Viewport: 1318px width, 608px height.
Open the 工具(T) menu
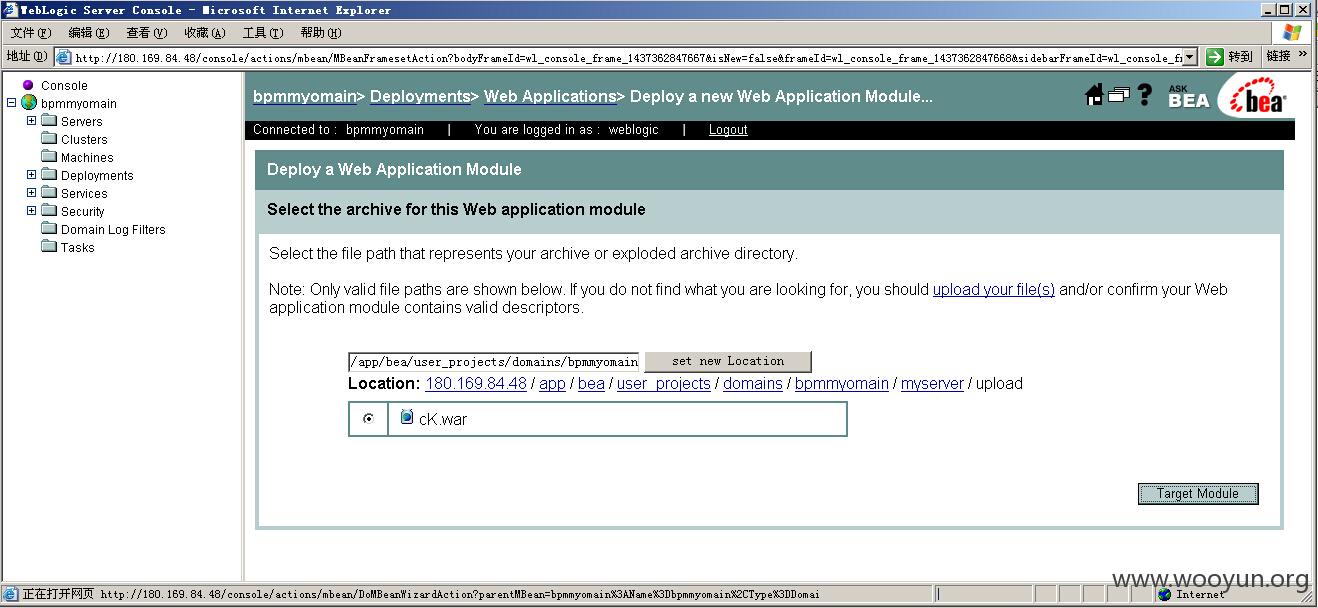click(263, 33)
